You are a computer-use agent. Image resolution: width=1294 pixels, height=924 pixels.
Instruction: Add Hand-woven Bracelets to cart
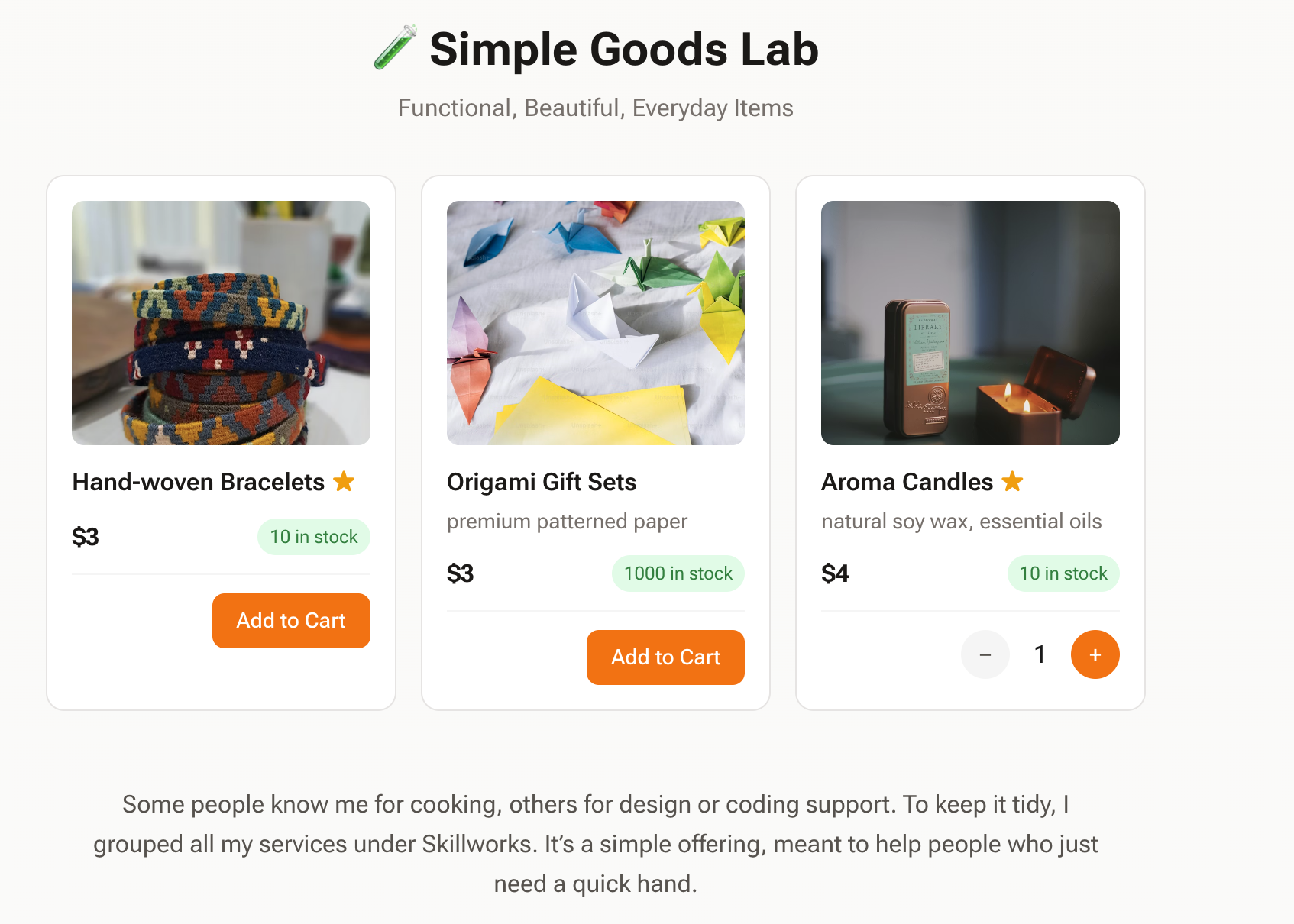[291, 621]
